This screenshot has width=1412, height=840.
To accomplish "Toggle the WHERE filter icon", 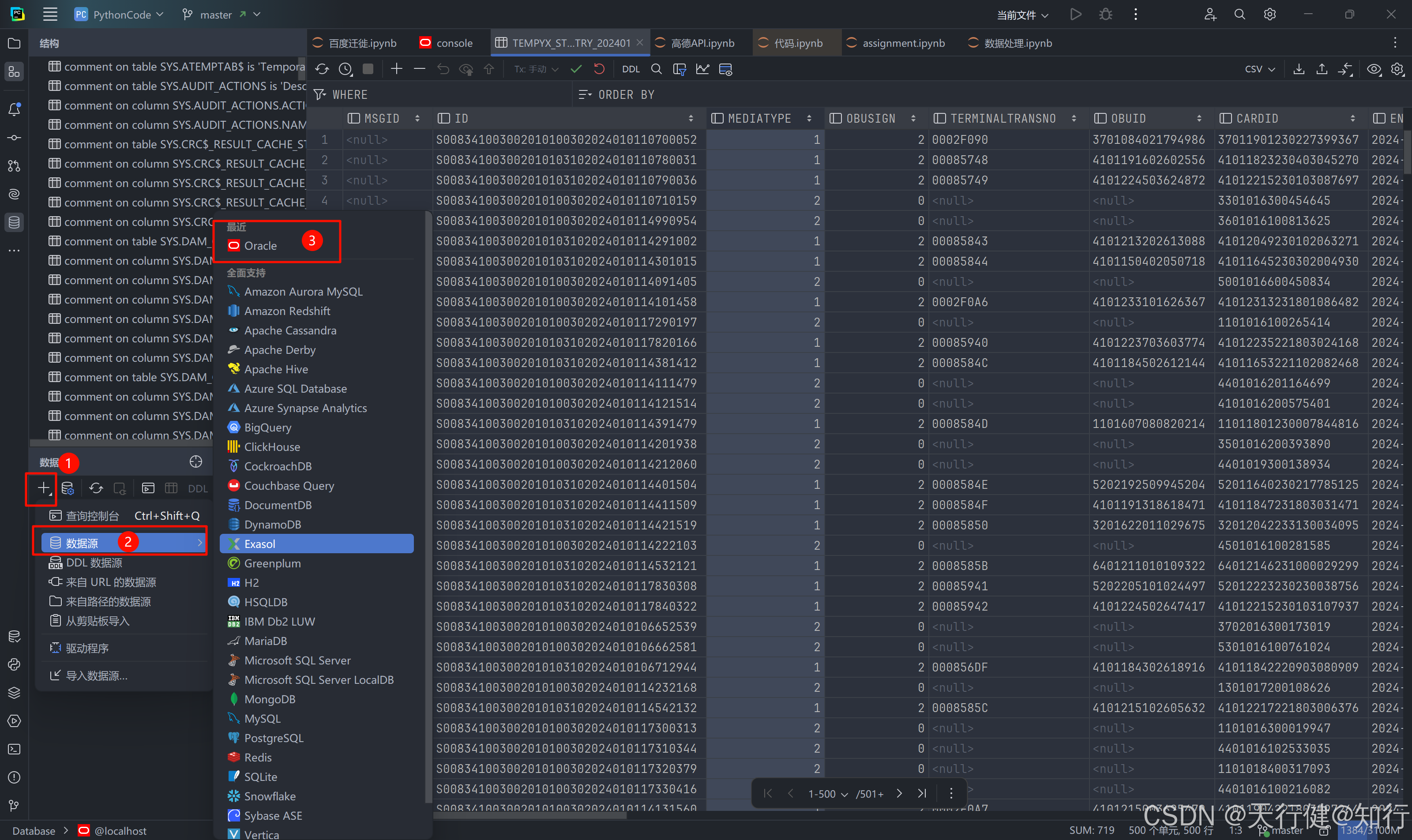I will (x=320, y=94).
